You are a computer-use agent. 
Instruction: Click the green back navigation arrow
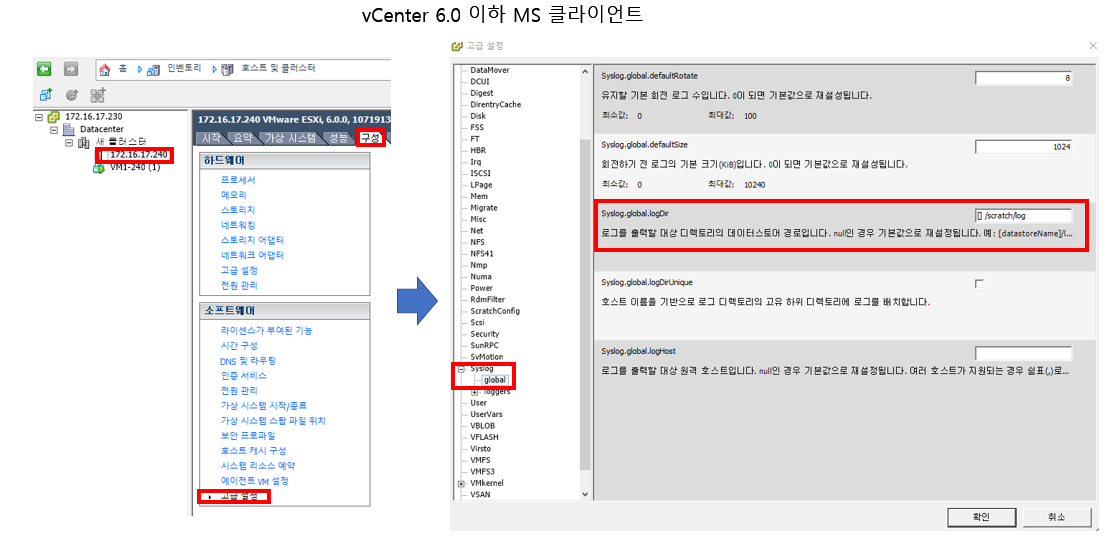tap(44, 69)
